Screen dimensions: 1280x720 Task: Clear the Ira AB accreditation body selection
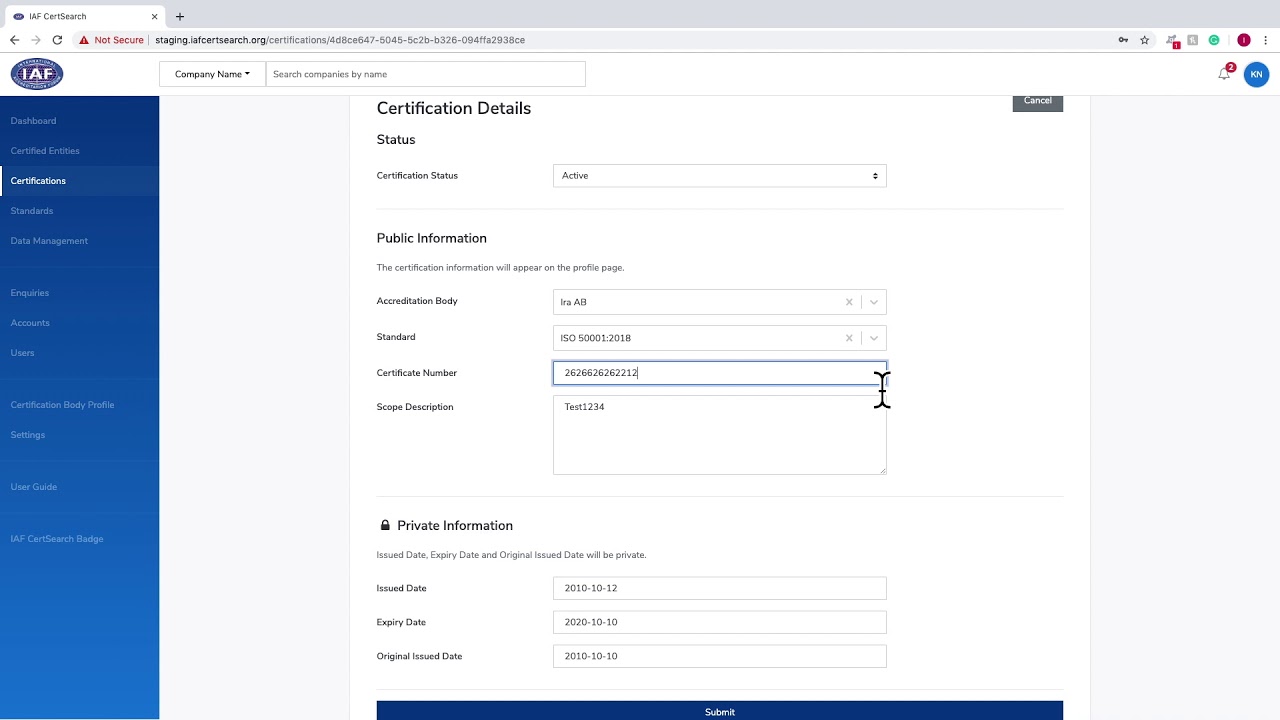(x=849, y=302)
